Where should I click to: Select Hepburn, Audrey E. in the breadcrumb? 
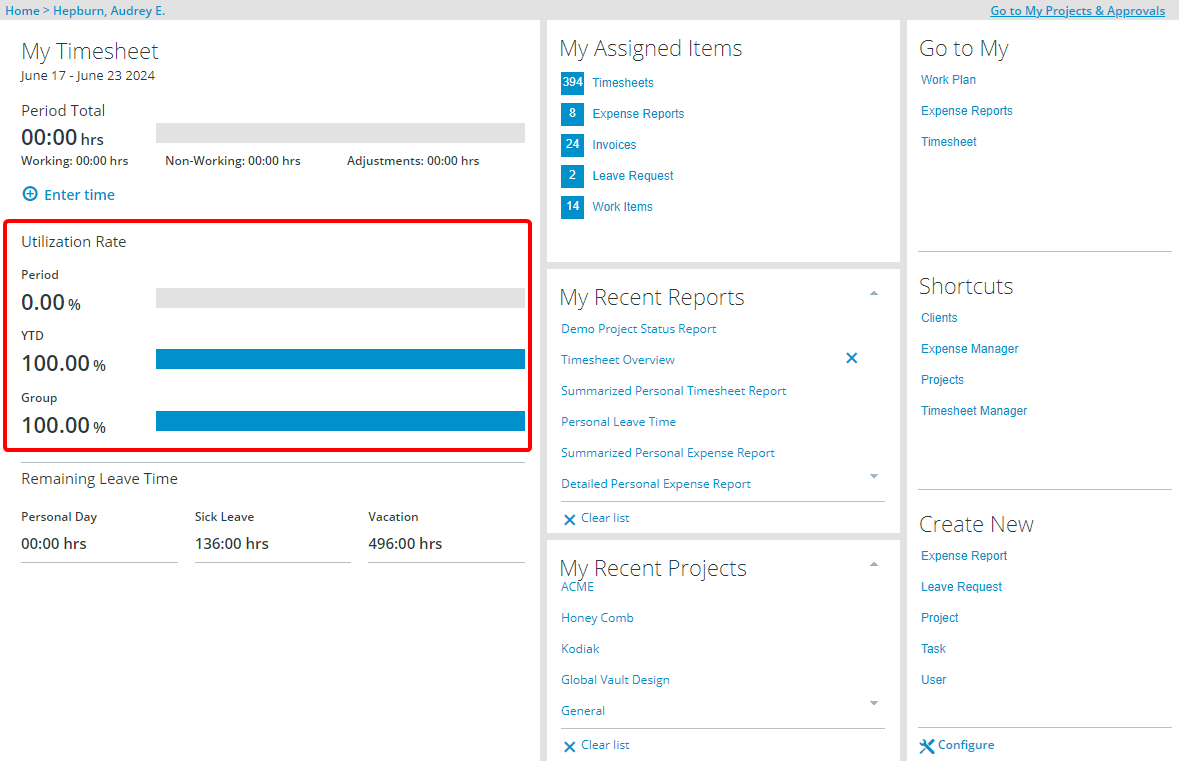(109, 11)
